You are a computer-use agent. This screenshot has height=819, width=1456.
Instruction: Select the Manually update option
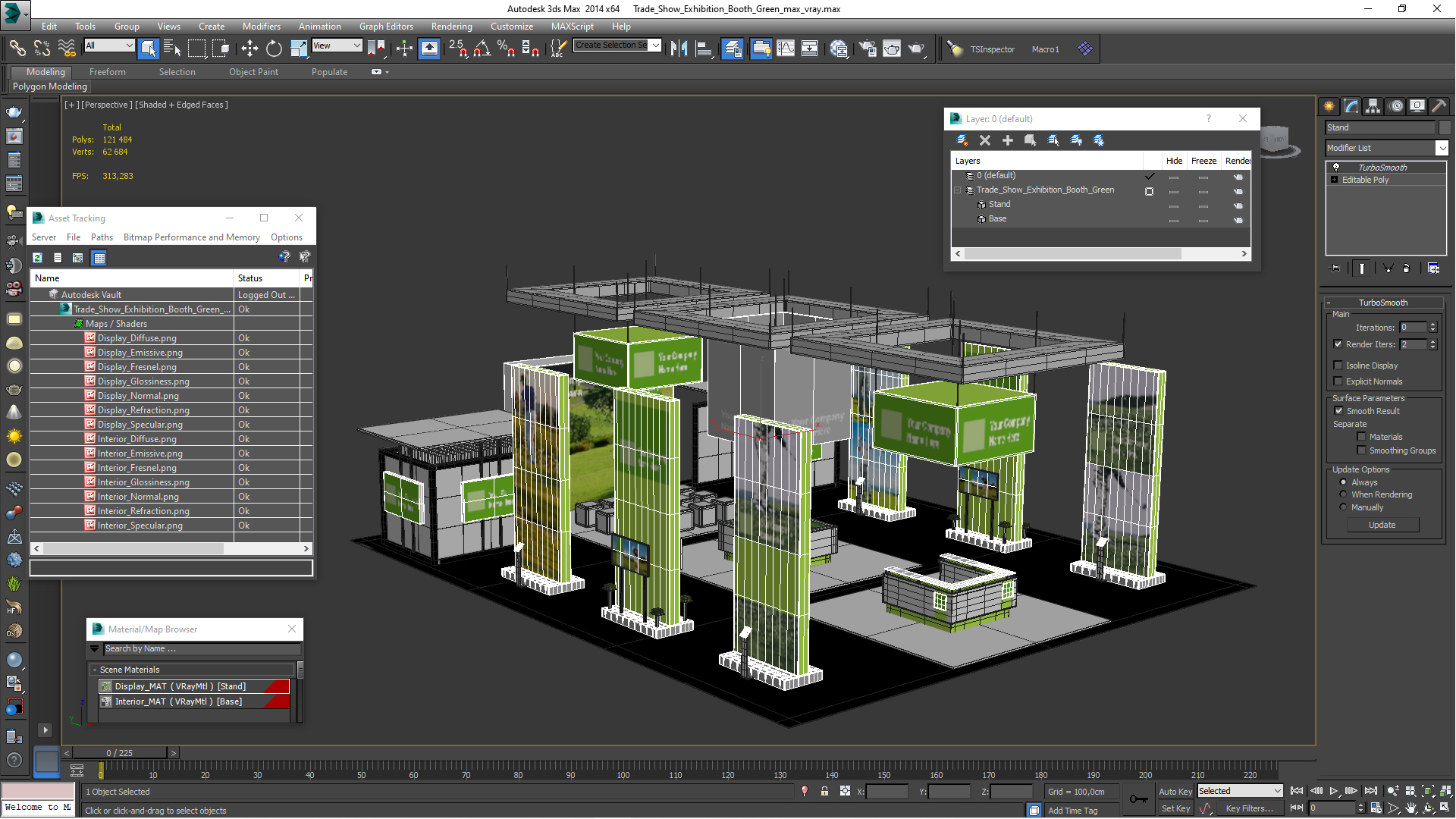1344,507
